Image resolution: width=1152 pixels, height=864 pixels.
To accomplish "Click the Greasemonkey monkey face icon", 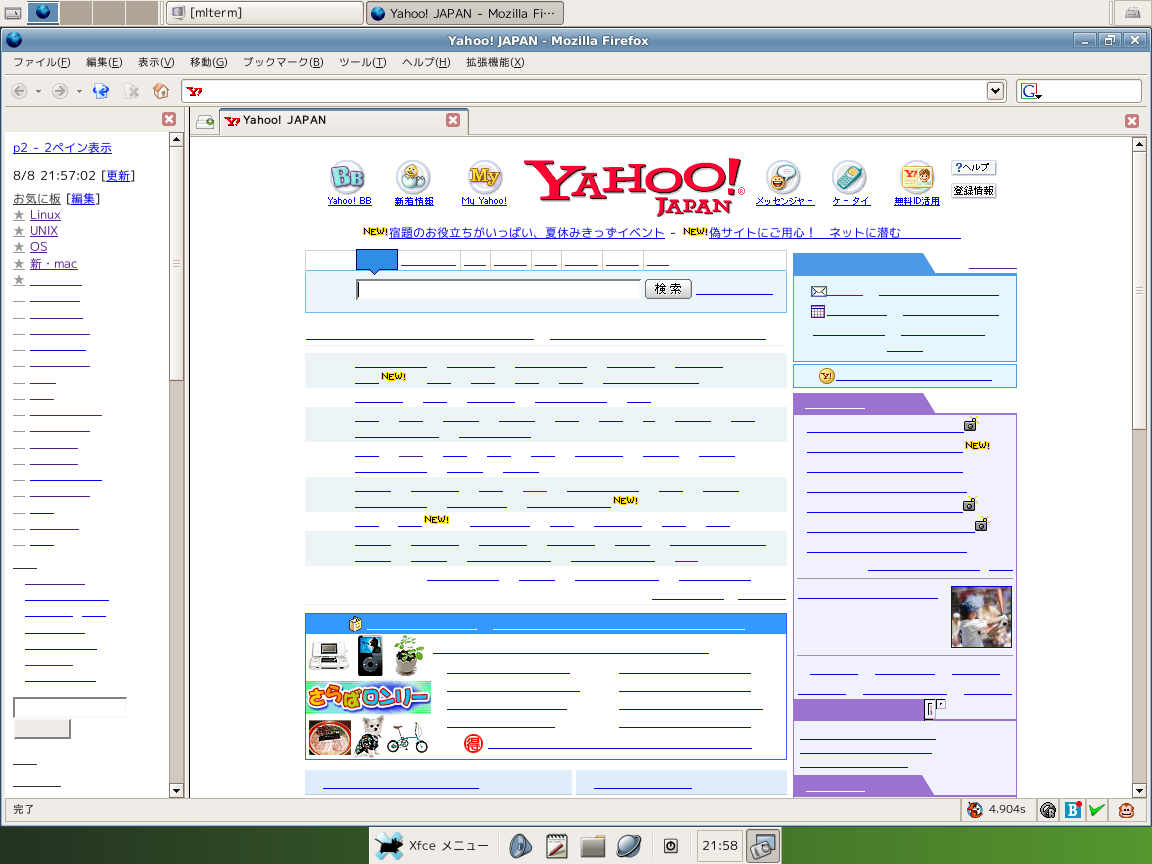I will (x=1126, y=810).
